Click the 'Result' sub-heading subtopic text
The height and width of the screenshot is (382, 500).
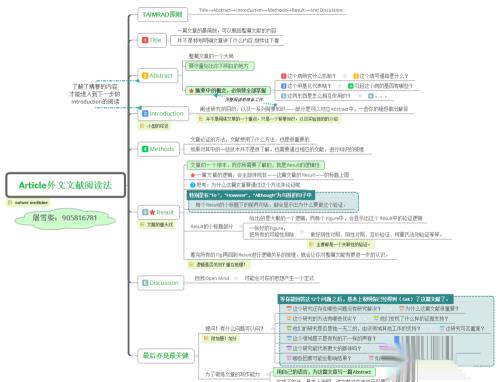click(211, 226)
